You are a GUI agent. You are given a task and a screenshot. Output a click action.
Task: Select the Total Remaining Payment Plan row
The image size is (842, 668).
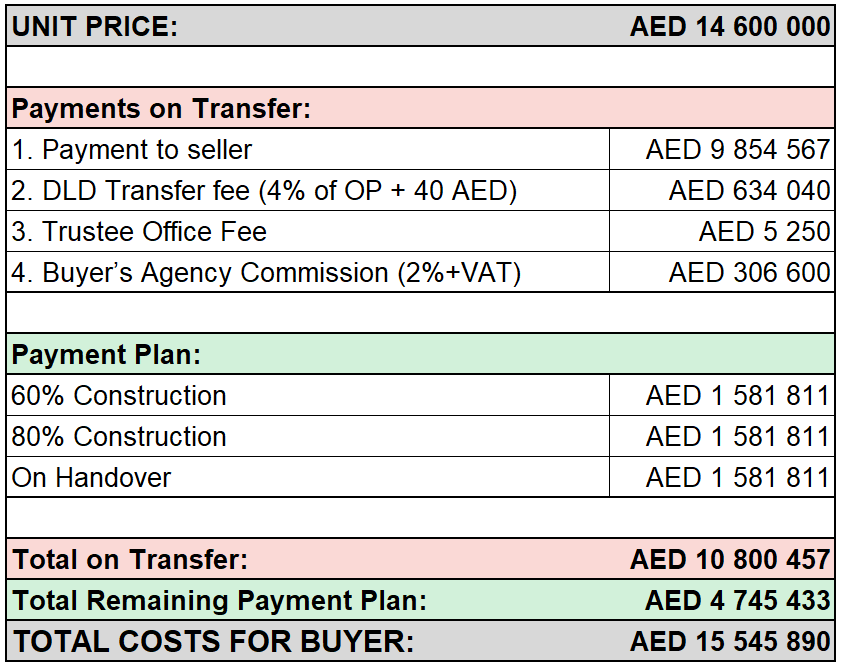(x=420, y=600)
